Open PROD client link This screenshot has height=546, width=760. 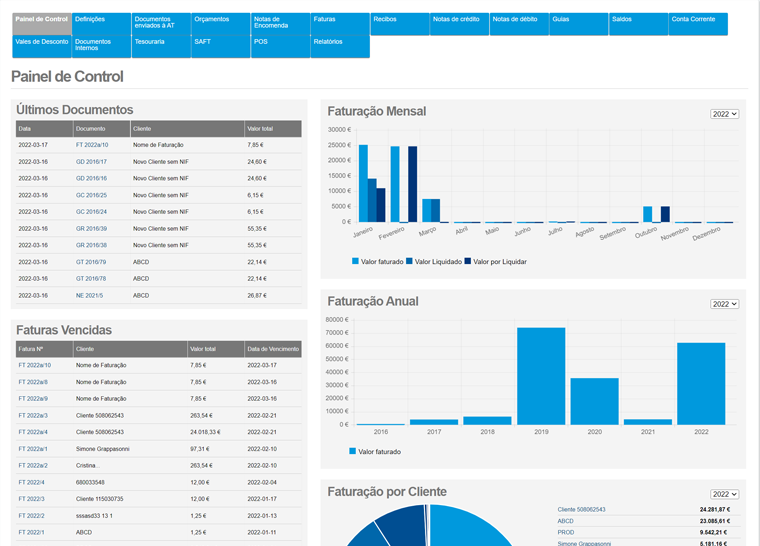[566, 532]
